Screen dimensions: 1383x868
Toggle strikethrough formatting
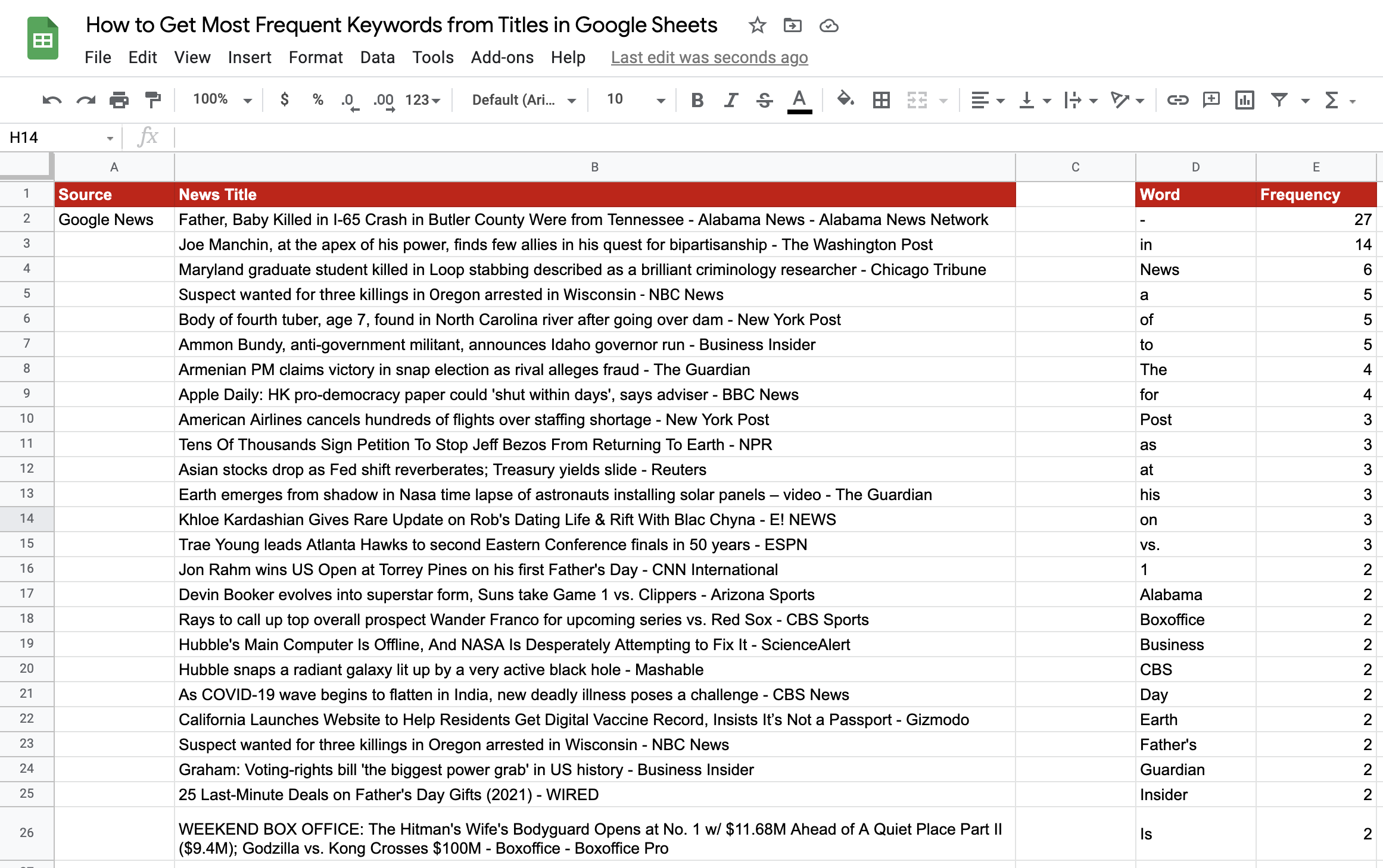(x=764, y=100)
